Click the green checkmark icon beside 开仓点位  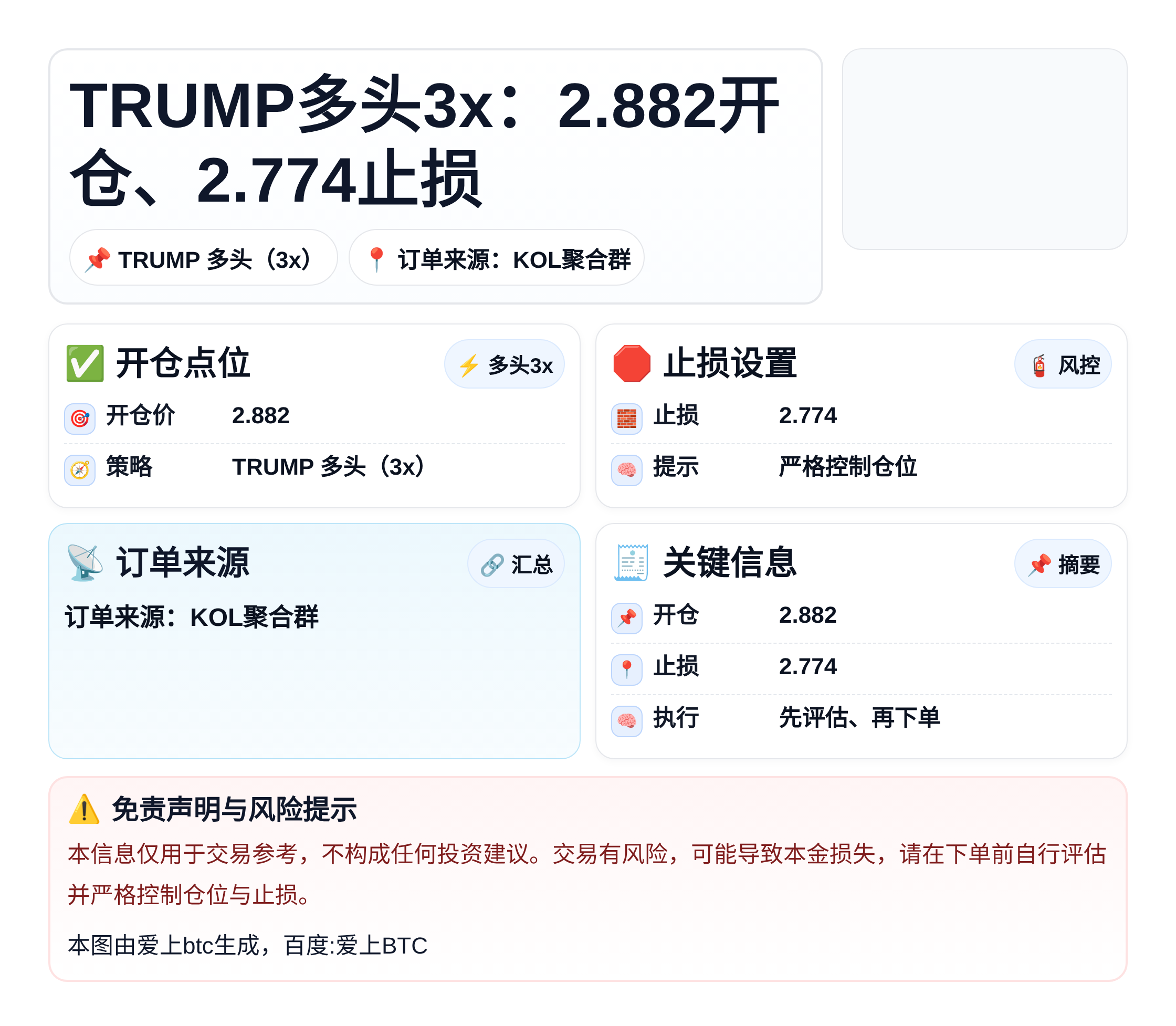coord(85,363)
